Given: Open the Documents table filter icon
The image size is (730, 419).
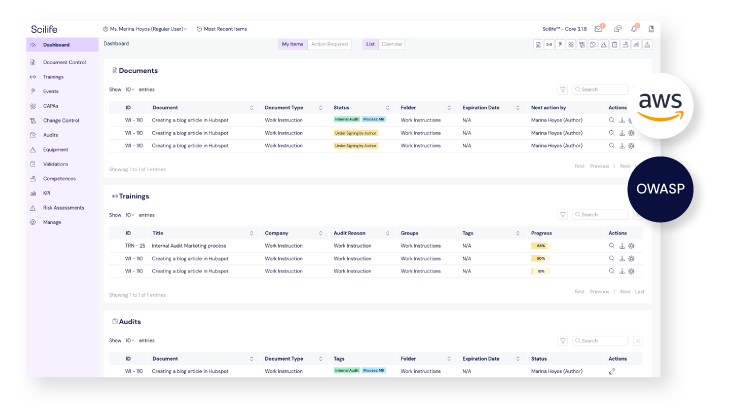Looking at the screenshot, I should [x=562, y=89].
